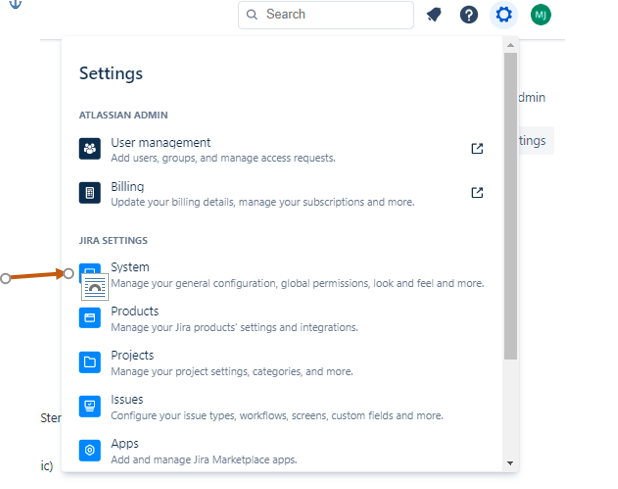Click 'Configure your issue types, workflows' description

click(x=277, y=416)
